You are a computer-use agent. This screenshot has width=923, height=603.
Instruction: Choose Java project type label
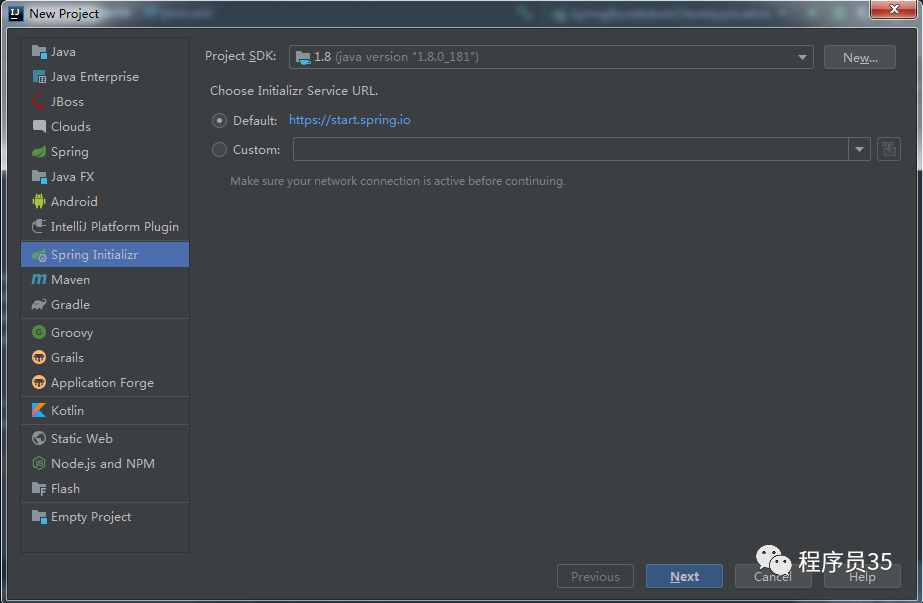pyautogui.click(x=63, y=52)
